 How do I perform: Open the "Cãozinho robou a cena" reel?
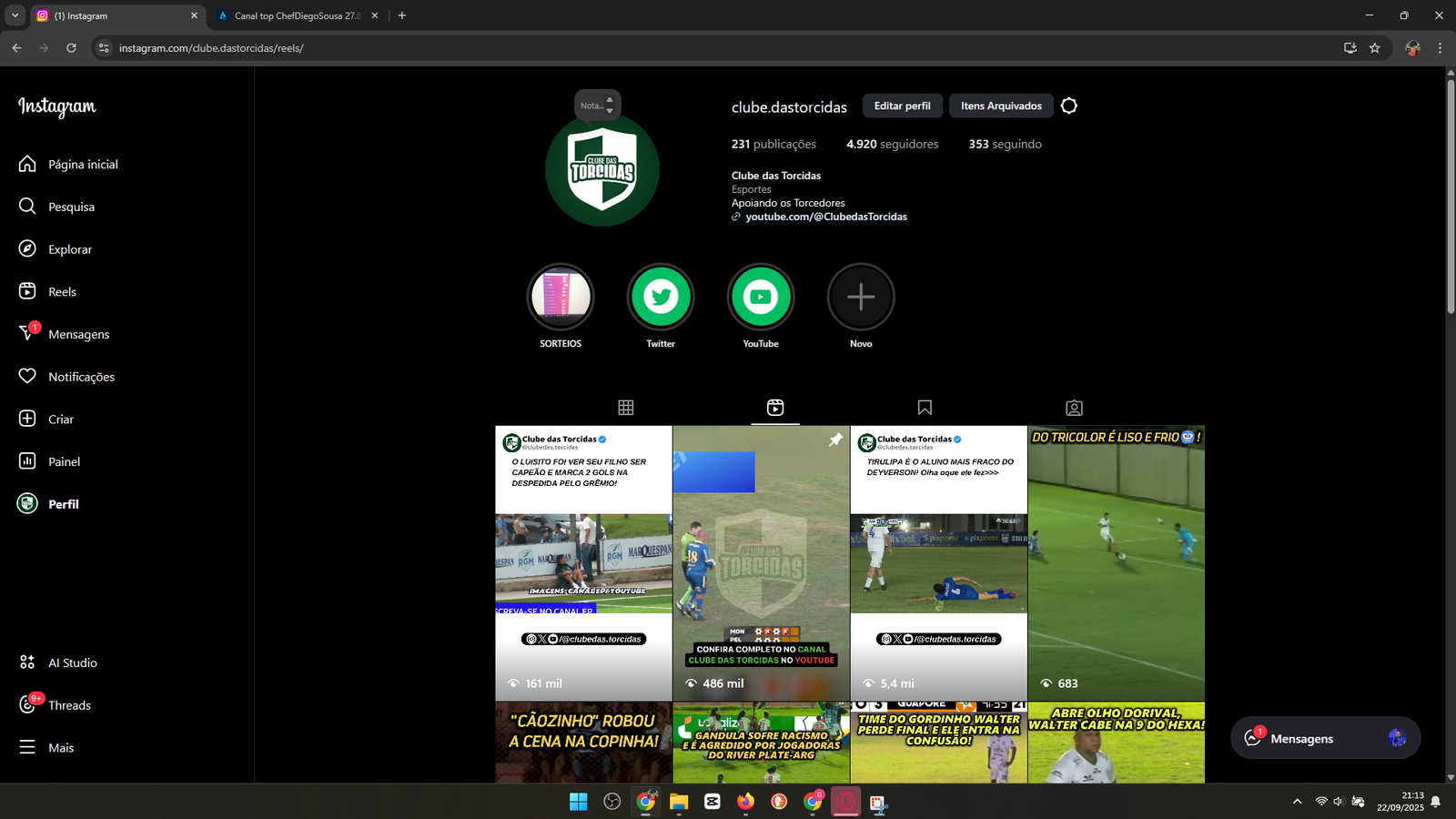click(583, 743)
